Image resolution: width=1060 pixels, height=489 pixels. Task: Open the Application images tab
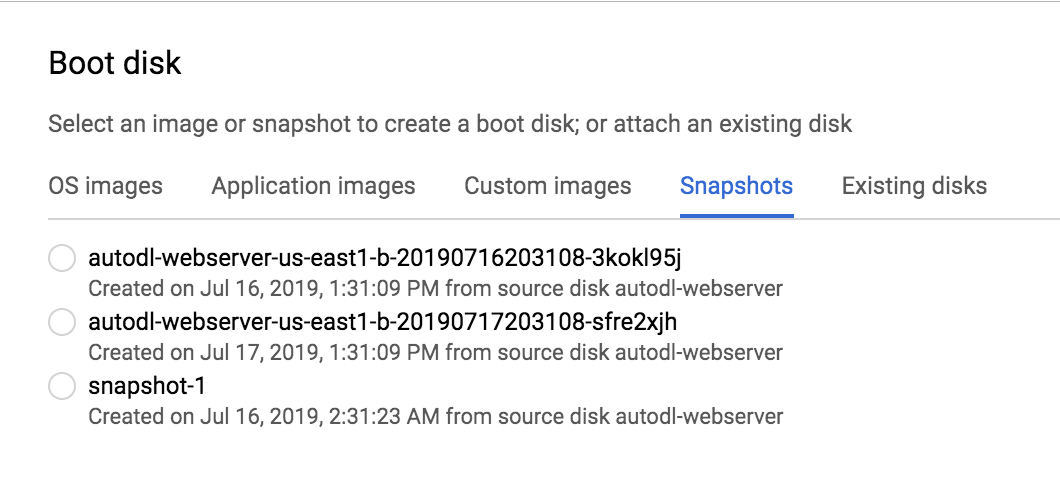[x=313, y=186]
